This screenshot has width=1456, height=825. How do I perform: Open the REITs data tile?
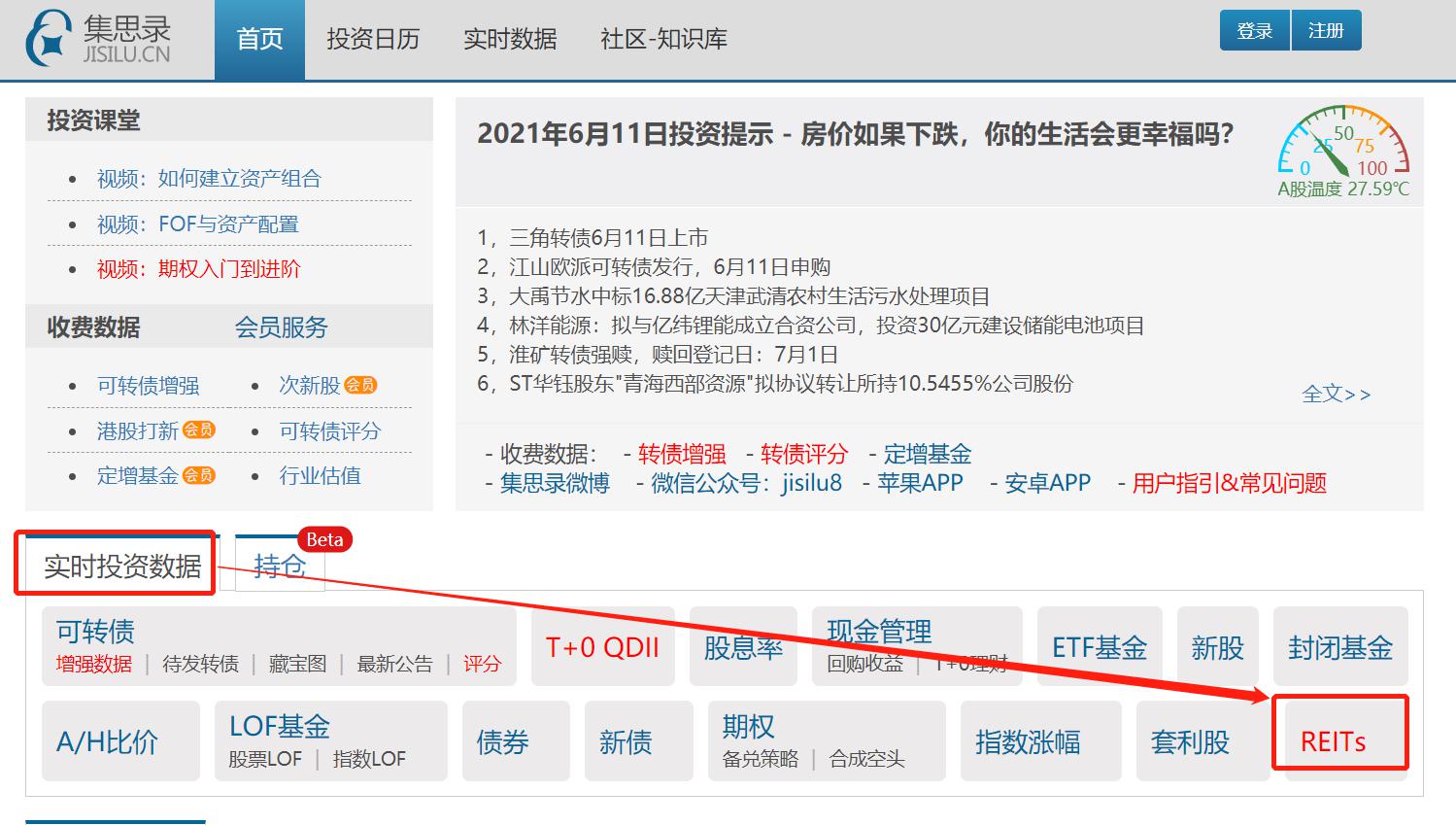pos(1333,742)
